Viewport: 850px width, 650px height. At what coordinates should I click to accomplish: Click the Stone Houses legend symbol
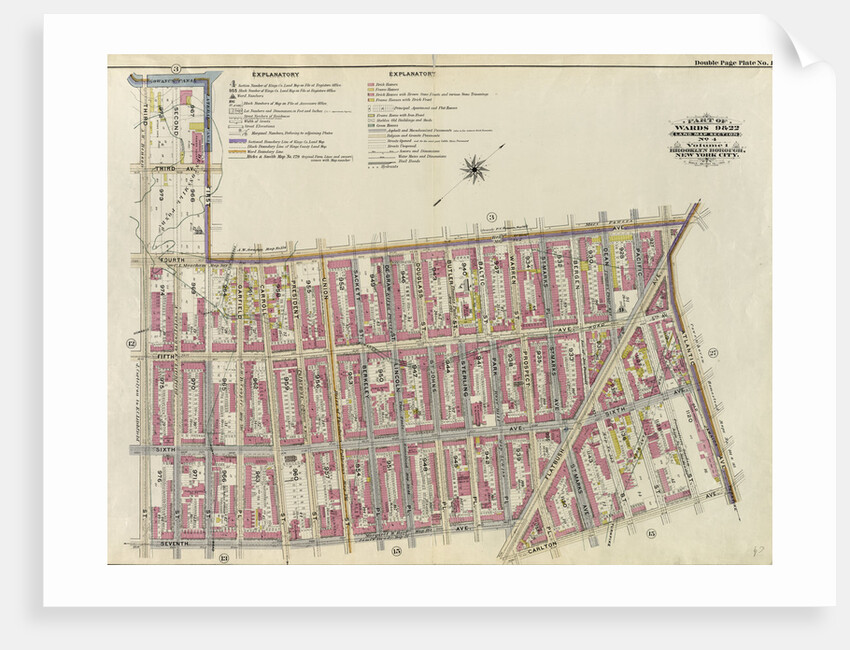[x=369, y=93]
